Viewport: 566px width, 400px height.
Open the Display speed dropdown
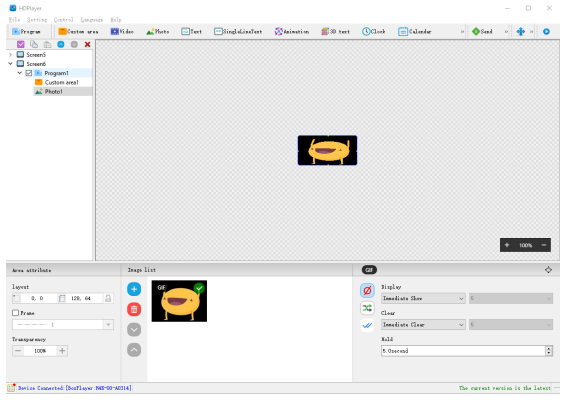(x=511, y=298)
